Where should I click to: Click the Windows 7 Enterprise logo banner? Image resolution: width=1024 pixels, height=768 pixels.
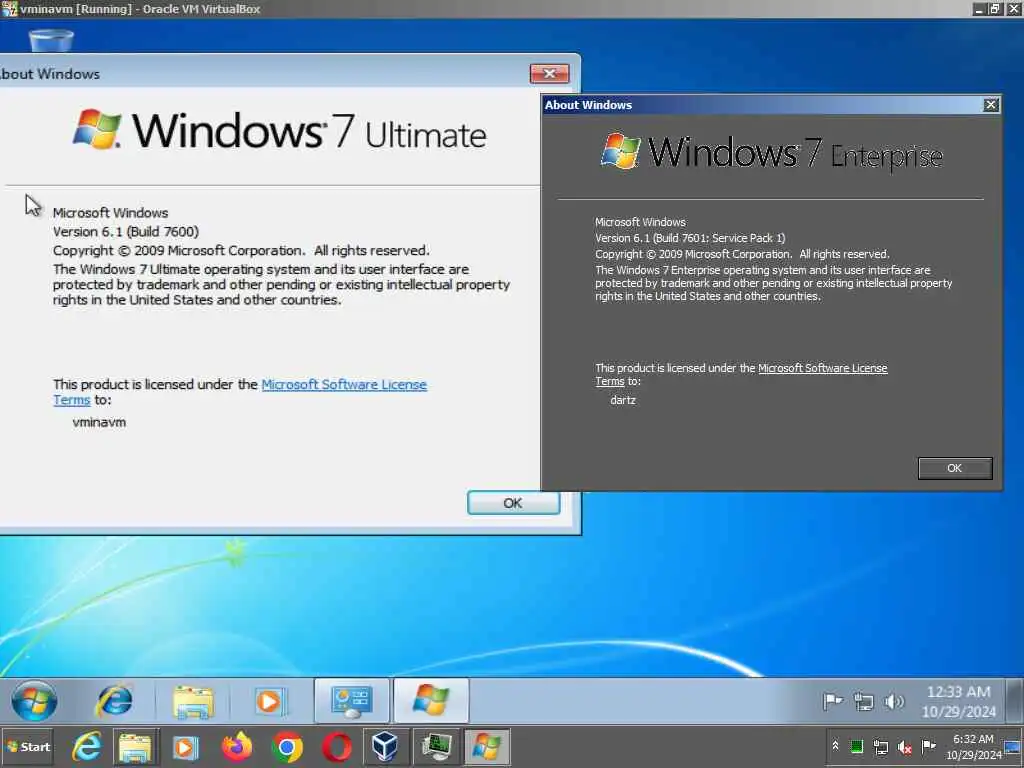771,153
